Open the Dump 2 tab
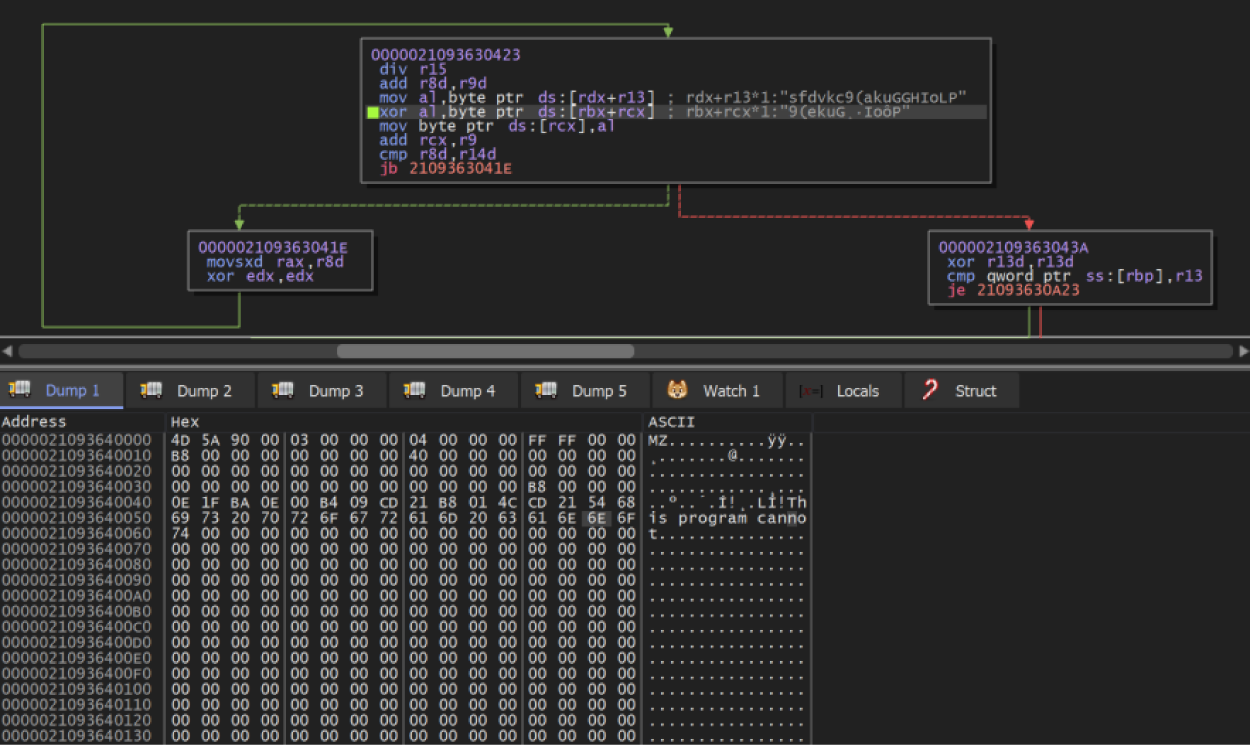Screen dimensions: 1250x745 click(190, 391)
